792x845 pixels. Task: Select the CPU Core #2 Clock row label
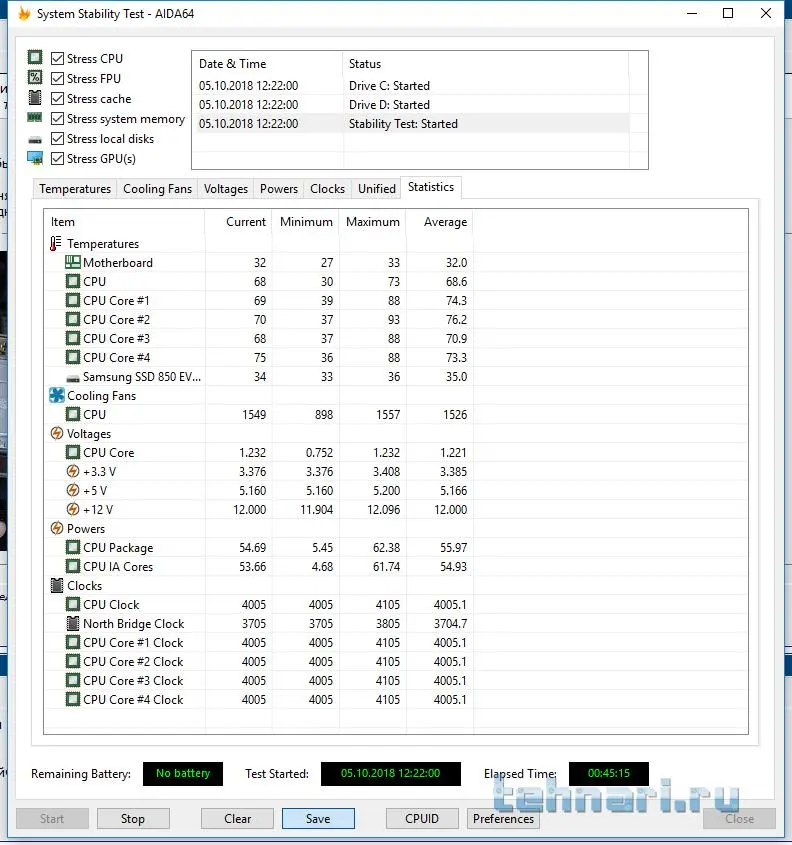[x=133, y=662]
